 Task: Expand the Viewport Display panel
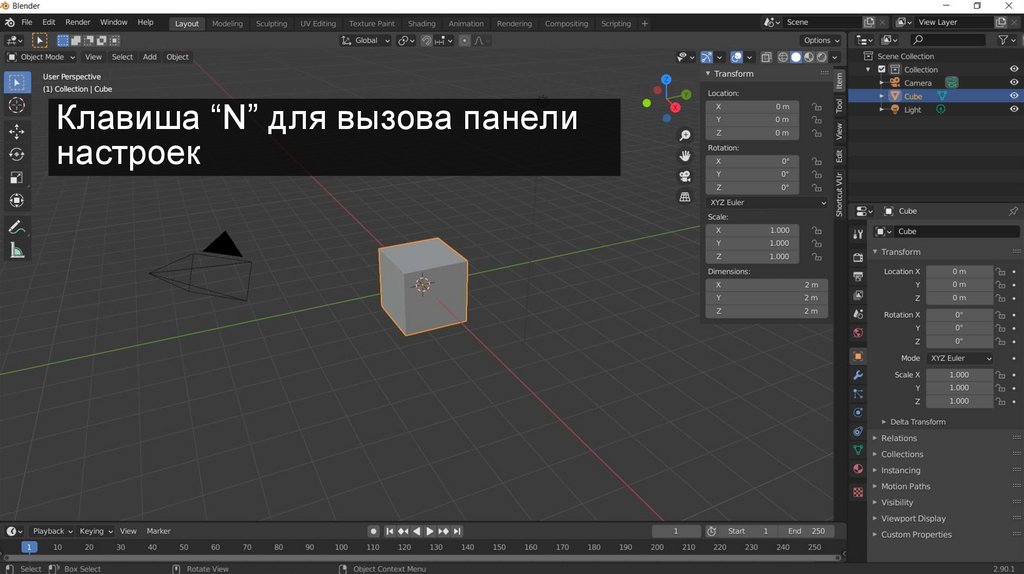pyautogui.click(x=912, y=519)
